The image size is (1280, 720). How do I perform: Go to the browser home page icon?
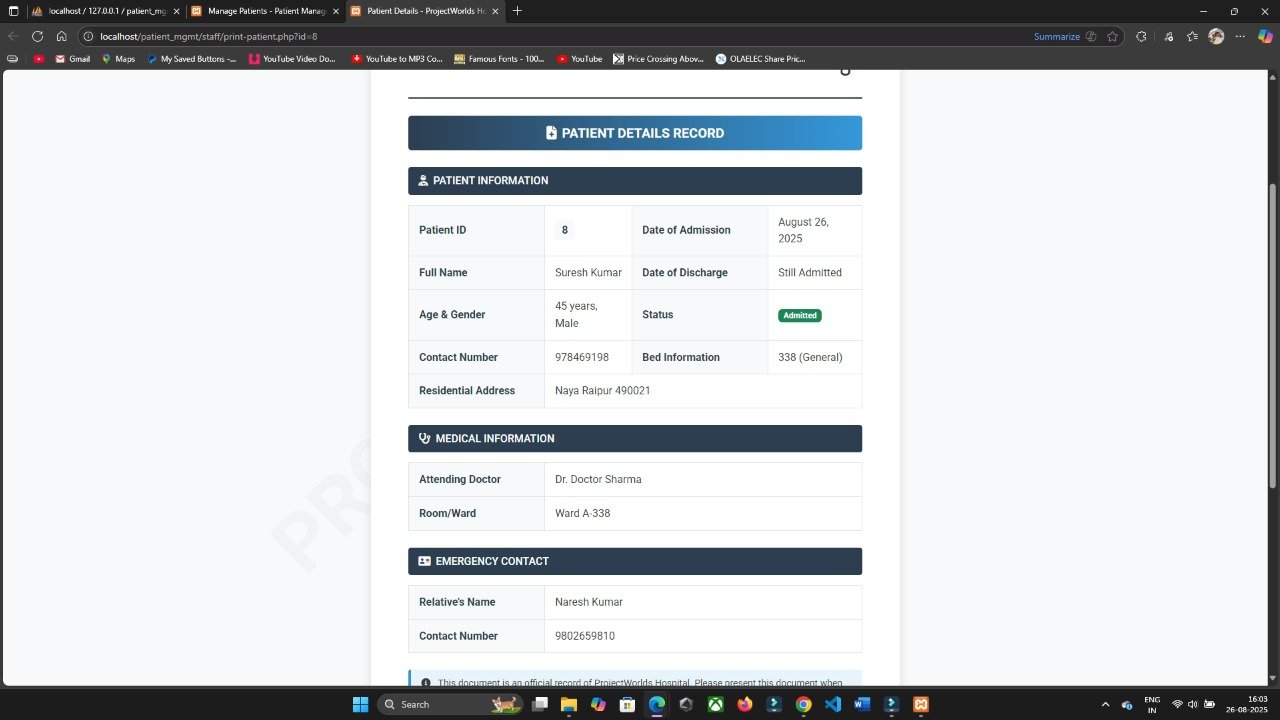(x=61, y=36)
